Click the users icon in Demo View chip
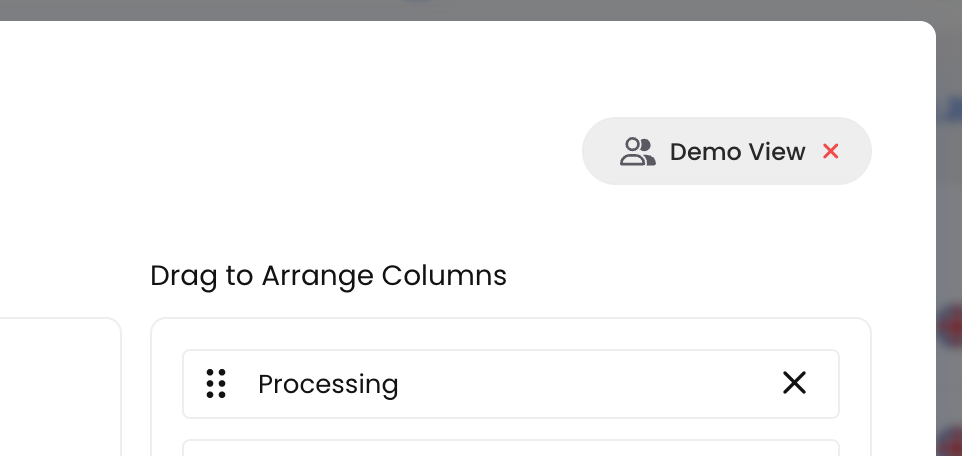 637,152
